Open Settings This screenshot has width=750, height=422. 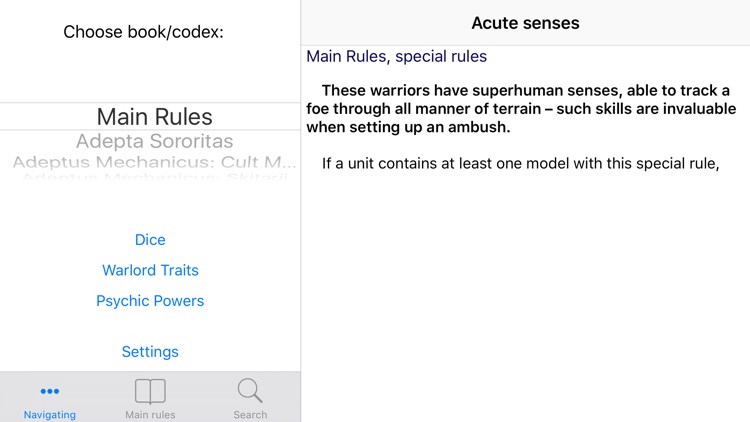150,352
